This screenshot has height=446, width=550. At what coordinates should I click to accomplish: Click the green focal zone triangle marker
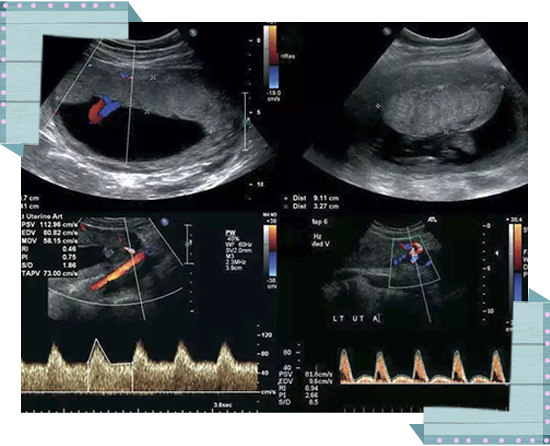point(496,253)
